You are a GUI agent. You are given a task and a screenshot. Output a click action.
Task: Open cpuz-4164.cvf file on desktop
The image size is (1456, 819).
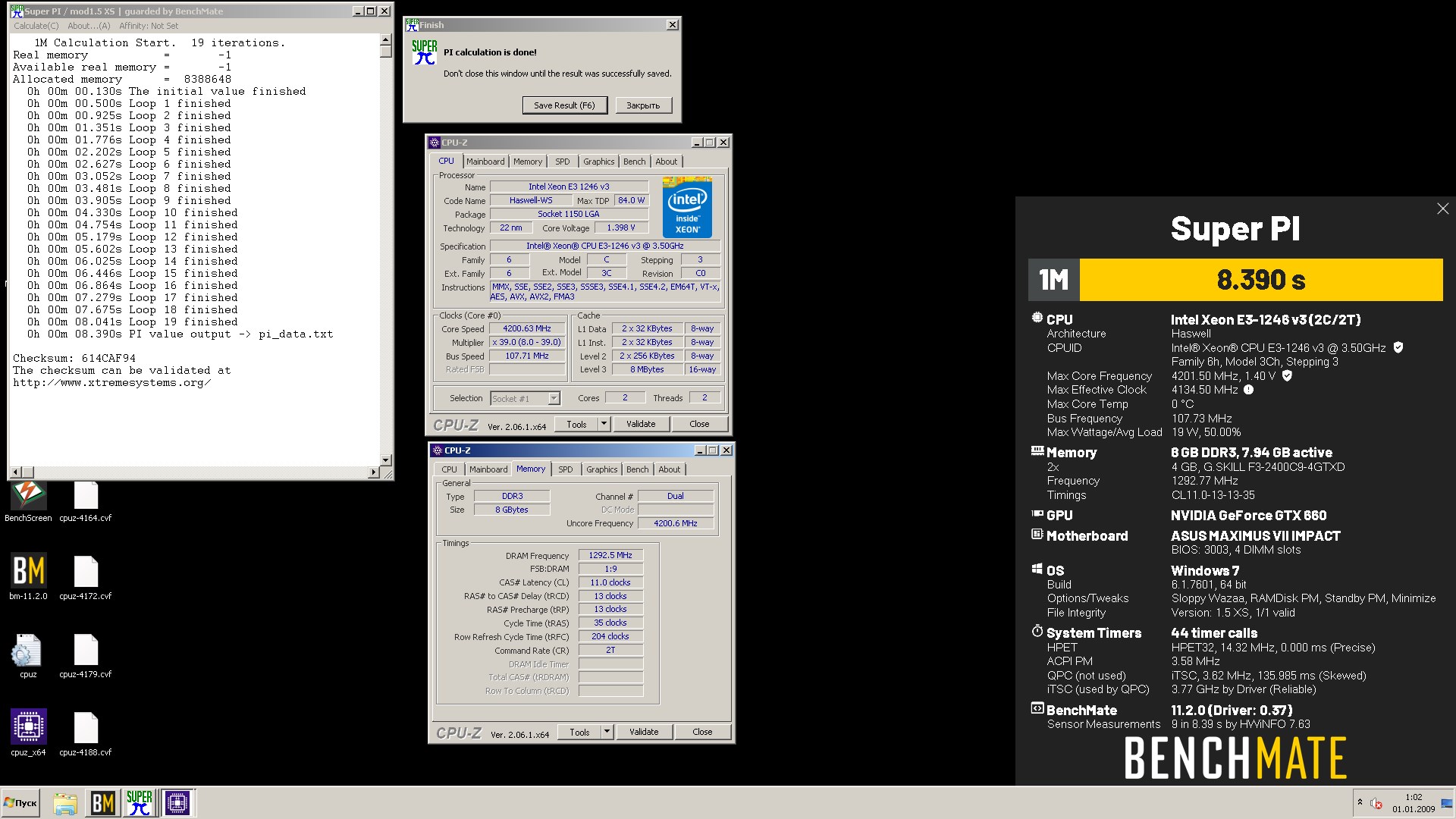[x=86, y=500]
